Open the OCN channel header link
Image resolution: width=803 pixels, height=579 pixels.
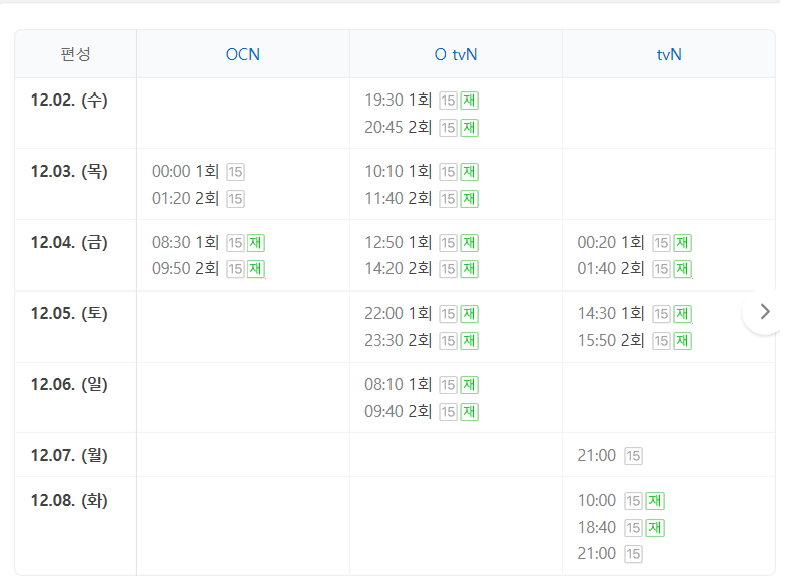click(243, 54)
